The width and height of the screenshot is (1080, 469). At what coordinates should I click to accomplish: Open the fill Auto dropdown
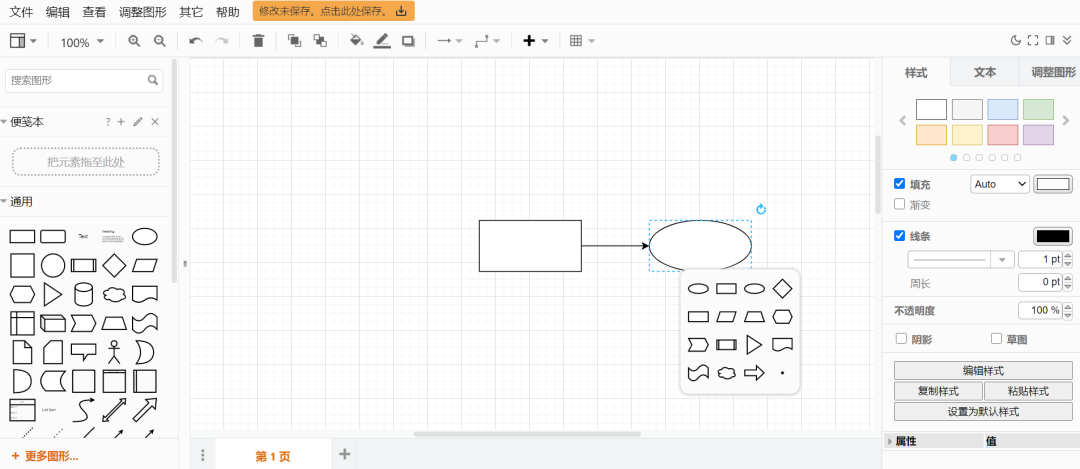click(x=1000, y=184)
